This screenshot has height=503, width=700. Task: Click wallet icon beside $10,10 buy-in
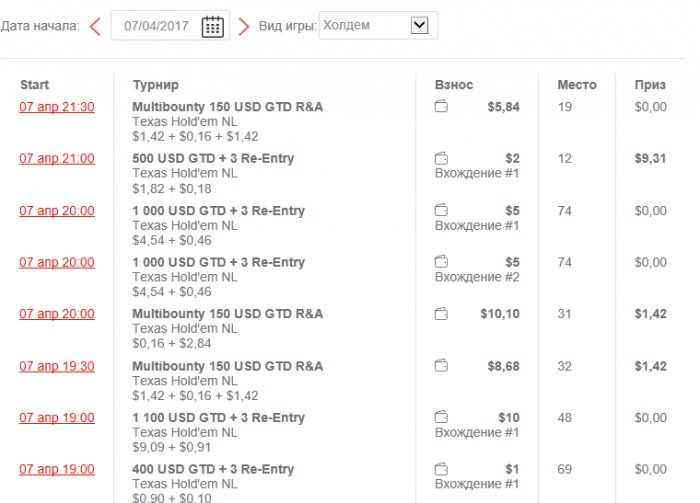click(441, 314)
